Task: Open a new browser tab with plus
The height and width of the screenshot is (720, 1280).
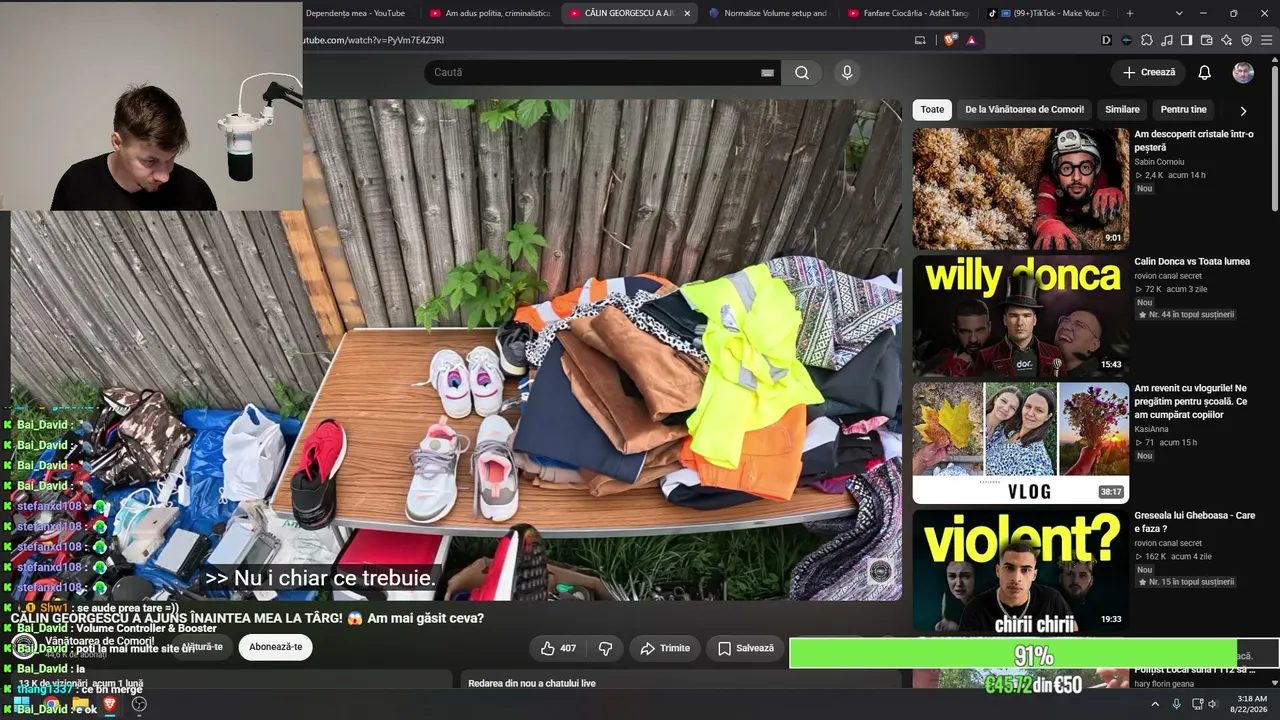Action: tap(1130, 13)
